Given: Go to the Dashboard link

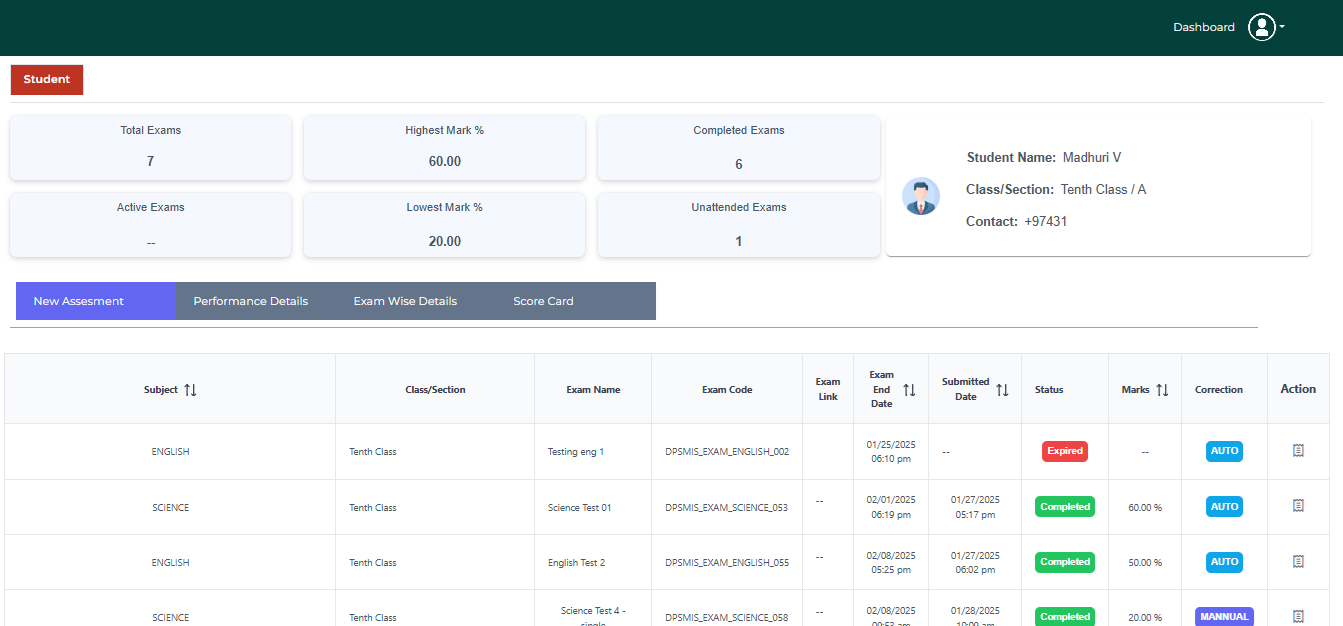Looking at the screenshot, I should (x=1203, y=27).
